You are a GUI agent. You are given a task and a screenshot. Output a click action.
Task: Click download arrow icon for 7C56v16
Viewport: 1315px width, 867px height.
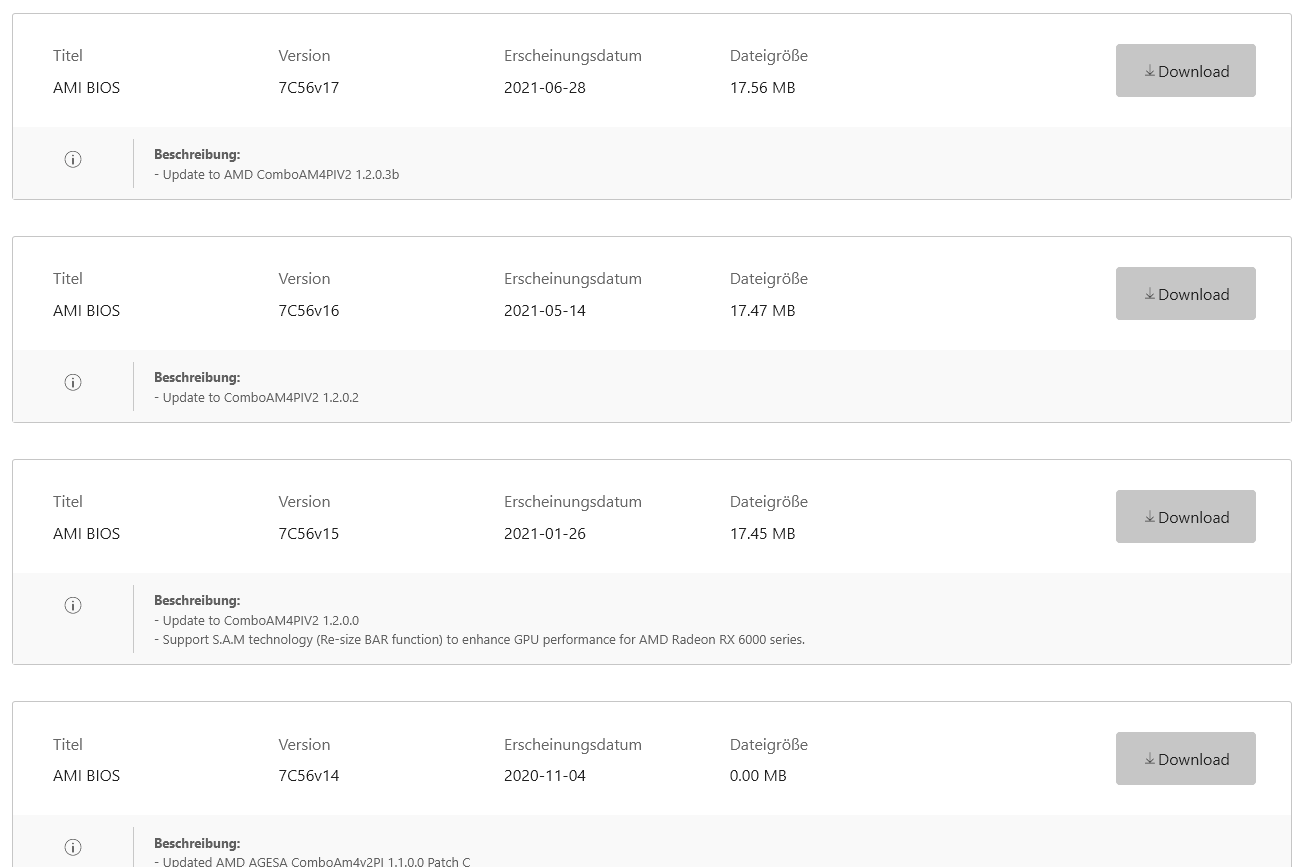point(1150,294)
